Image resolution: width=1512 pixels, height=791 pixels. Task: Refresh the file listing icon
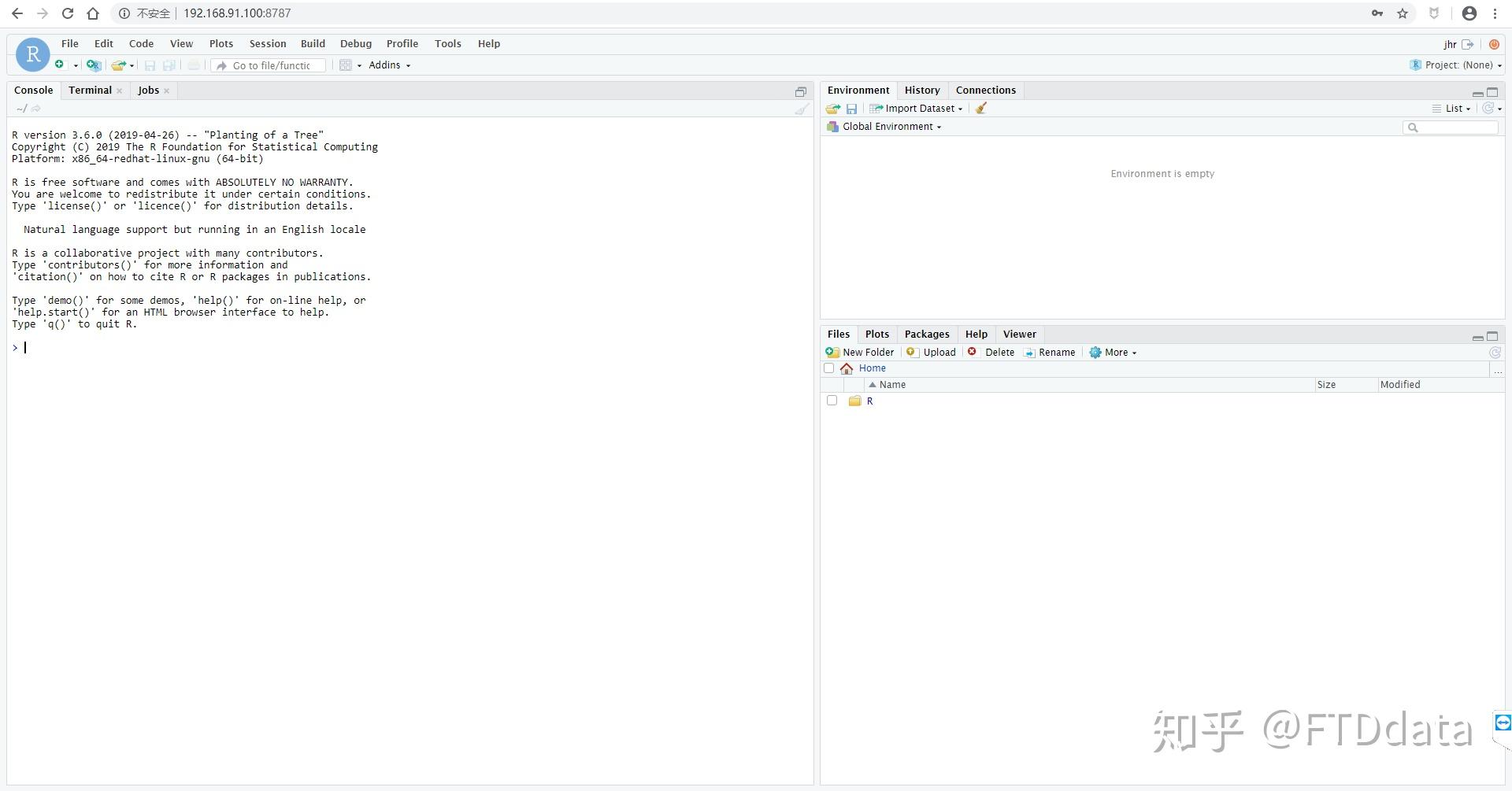coord(1494,353)
